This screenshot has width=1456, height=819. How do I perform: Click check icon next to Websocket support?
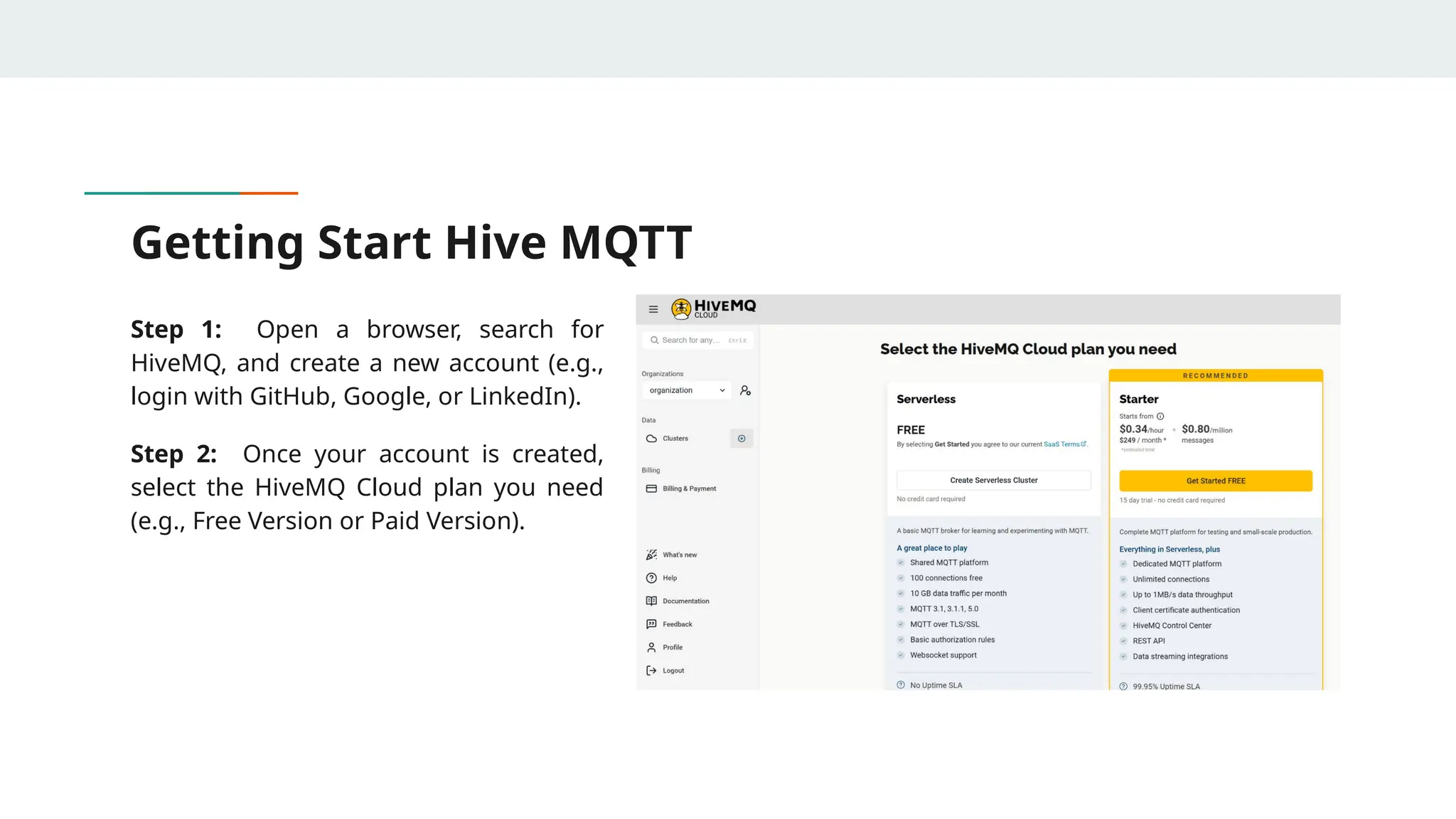pyautogui.click(x=901, y=655)
